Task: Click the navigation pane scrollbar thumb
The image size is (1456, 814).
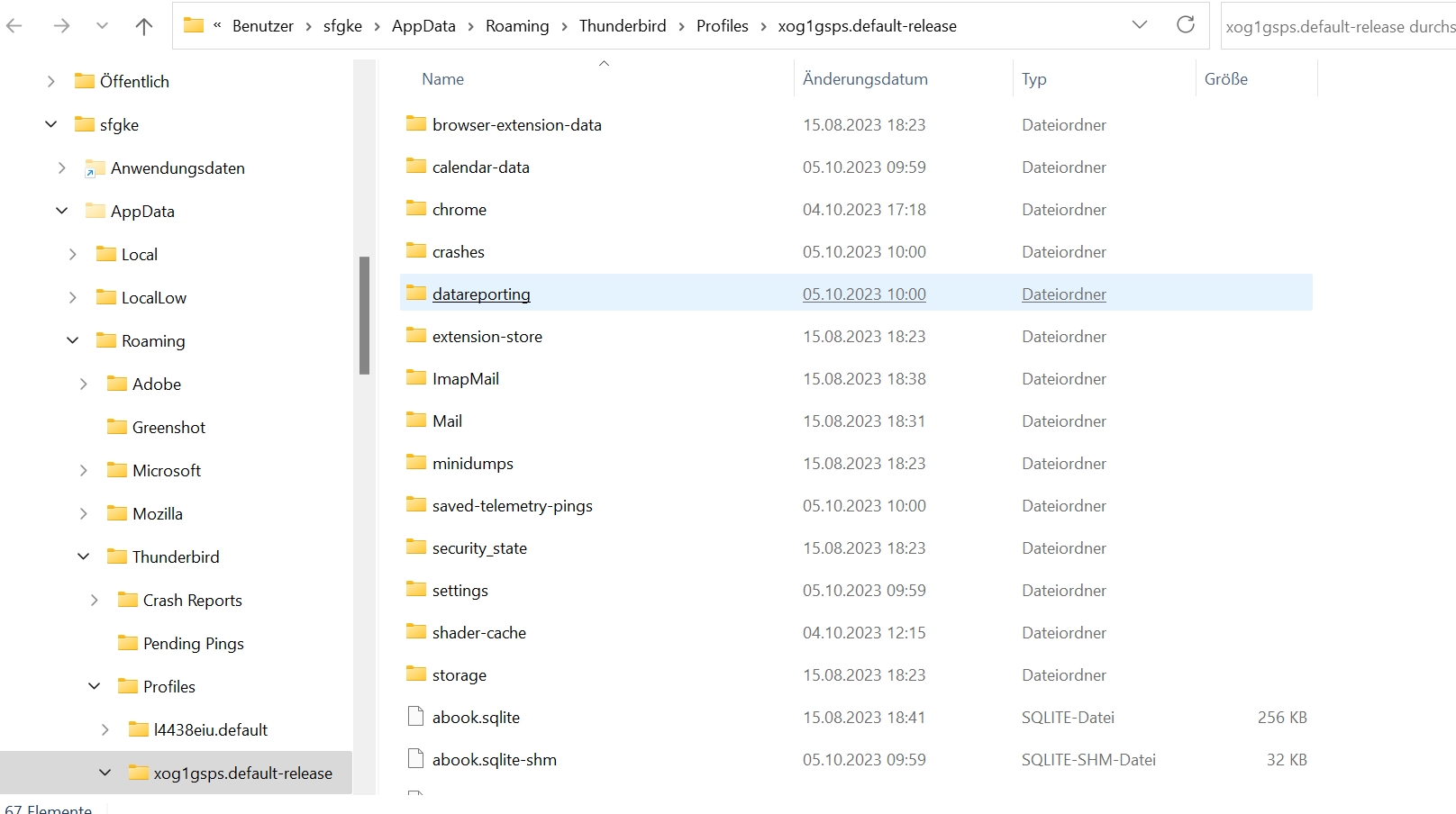Action: [x=364, y=315]
